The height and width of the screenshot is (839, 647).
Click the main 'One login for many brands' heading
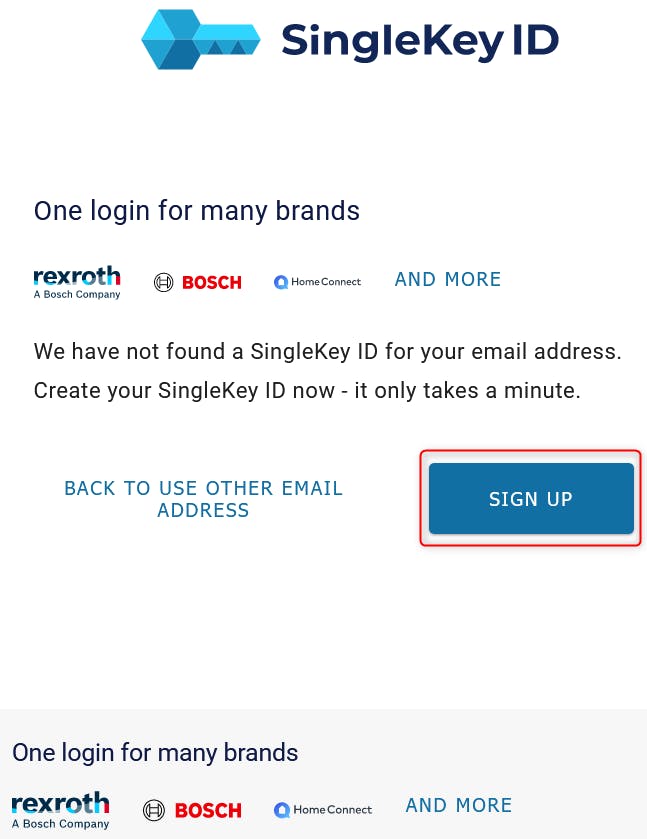point(197,211)
